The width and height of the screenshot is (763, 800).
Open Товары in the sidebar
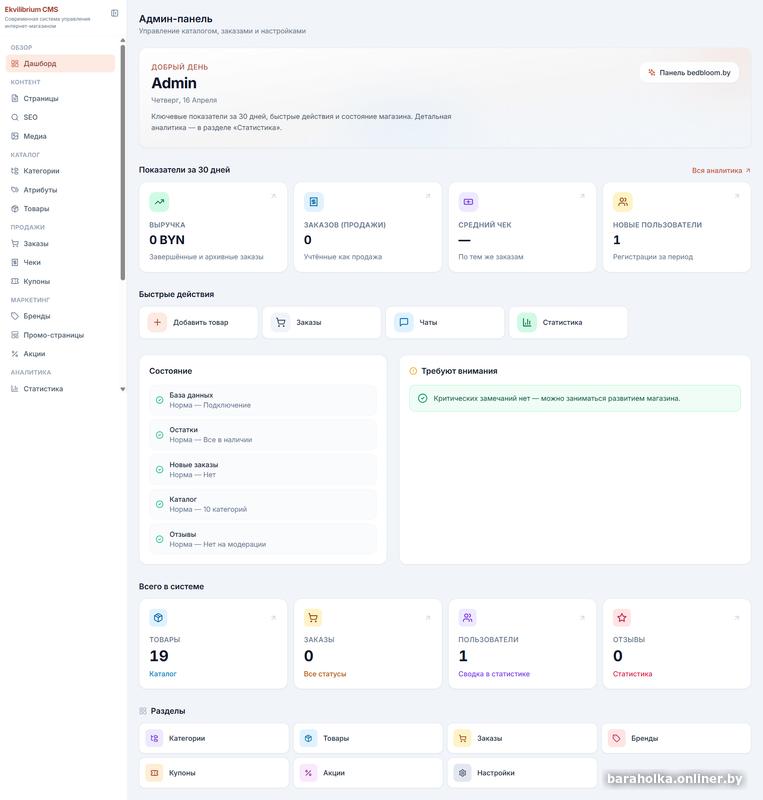click(x=60, y=209)
